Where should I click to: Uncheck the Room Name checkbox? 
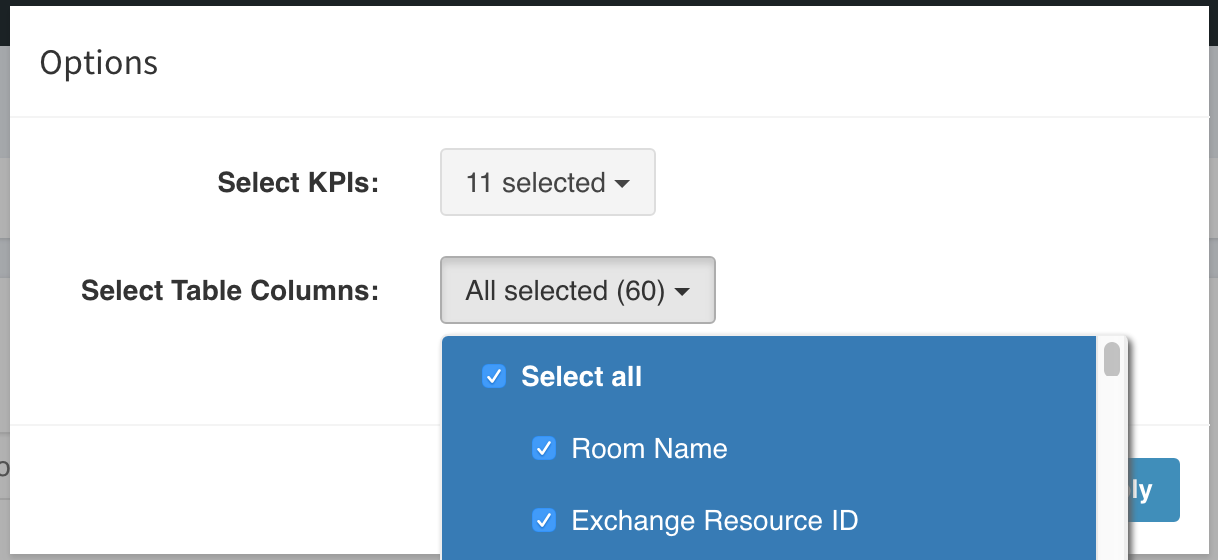[x=544, y=449]
